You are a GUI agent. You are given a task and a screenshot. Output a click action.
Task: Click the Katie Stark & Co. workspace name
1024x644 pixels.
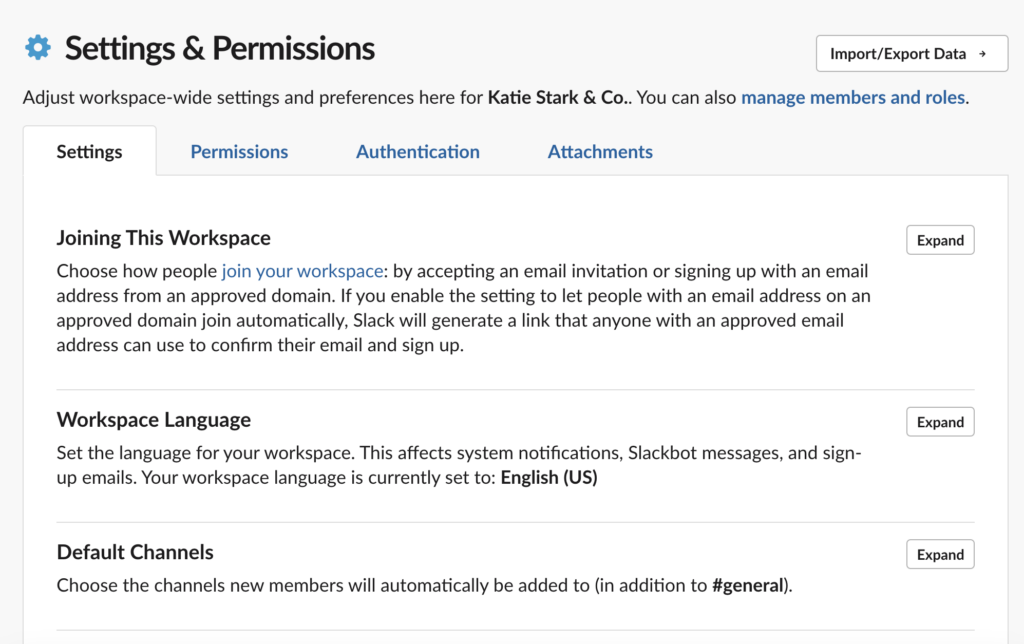(558, 97)
